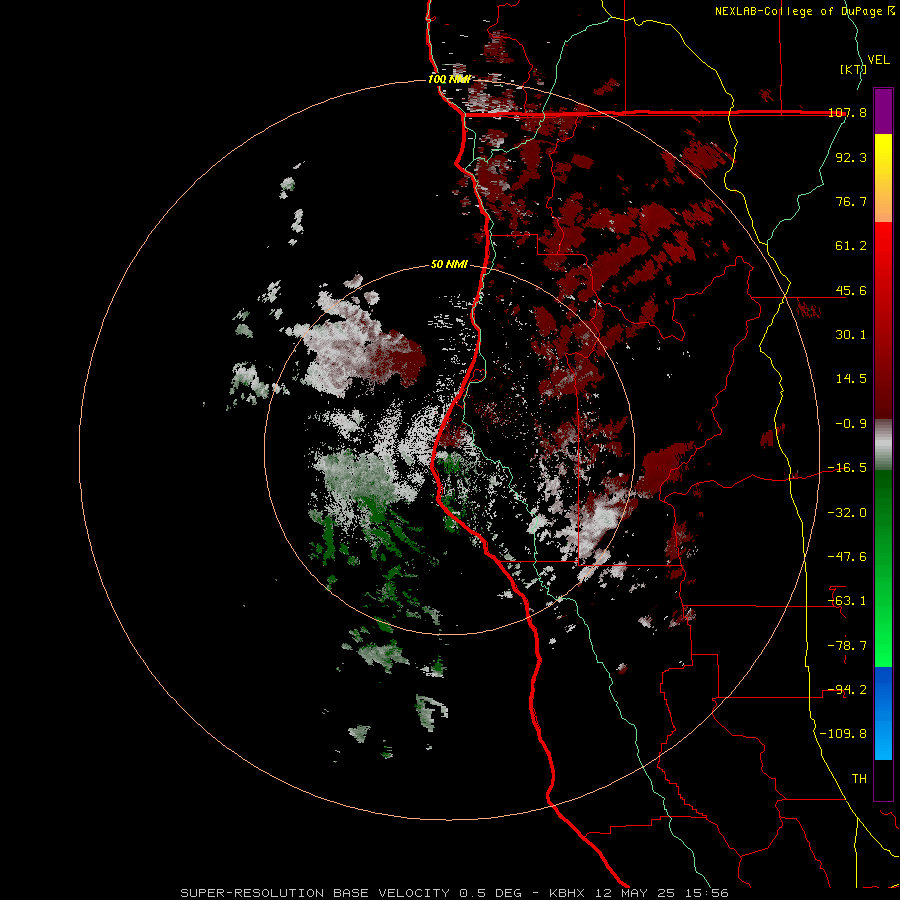The width and height of the screenshot is (900, 900).
Task: Click the 14.5 velocity scale label
Action: pos(851,379)
